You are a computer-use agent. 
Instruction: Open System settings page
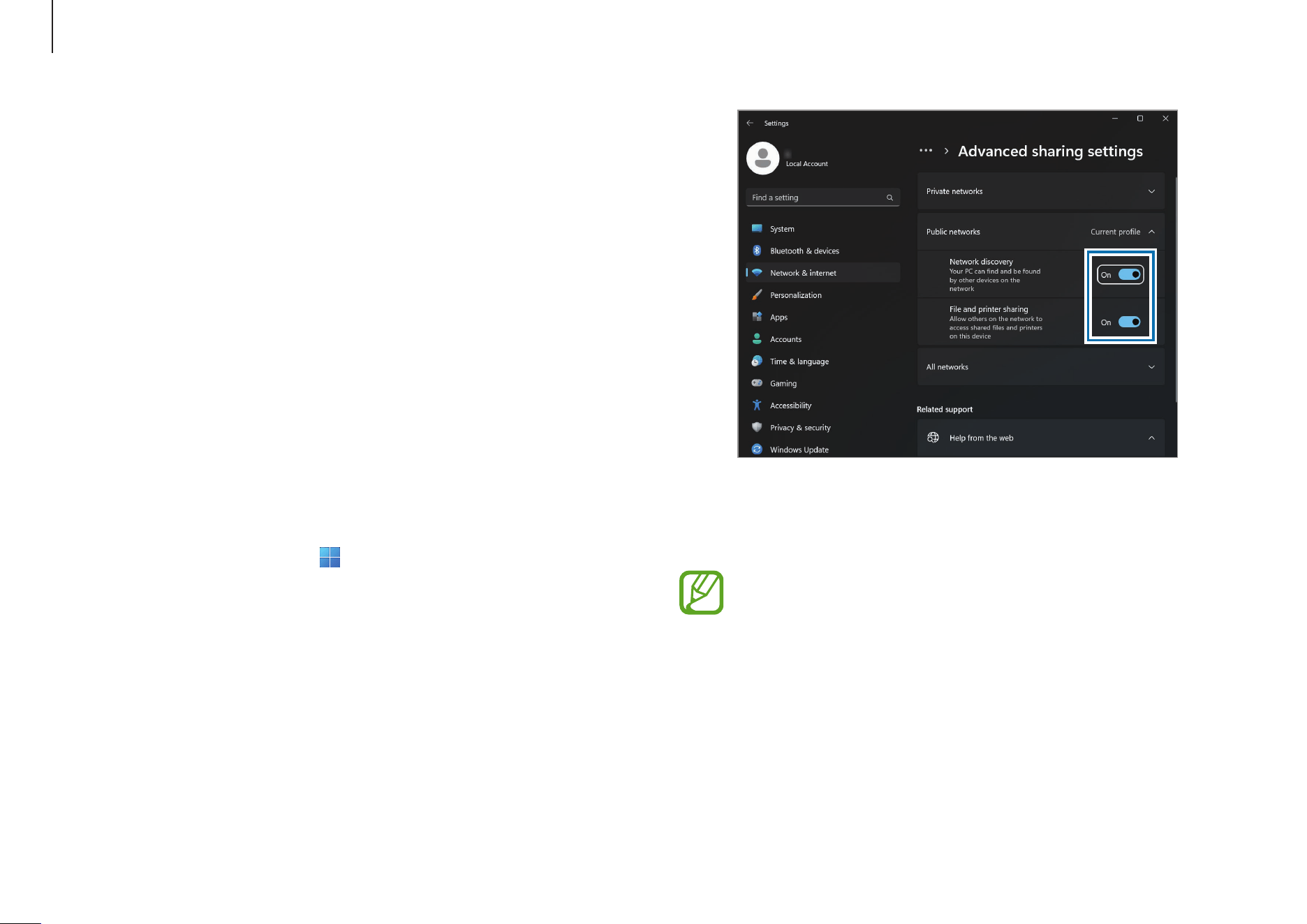click(x=823, y=229)
